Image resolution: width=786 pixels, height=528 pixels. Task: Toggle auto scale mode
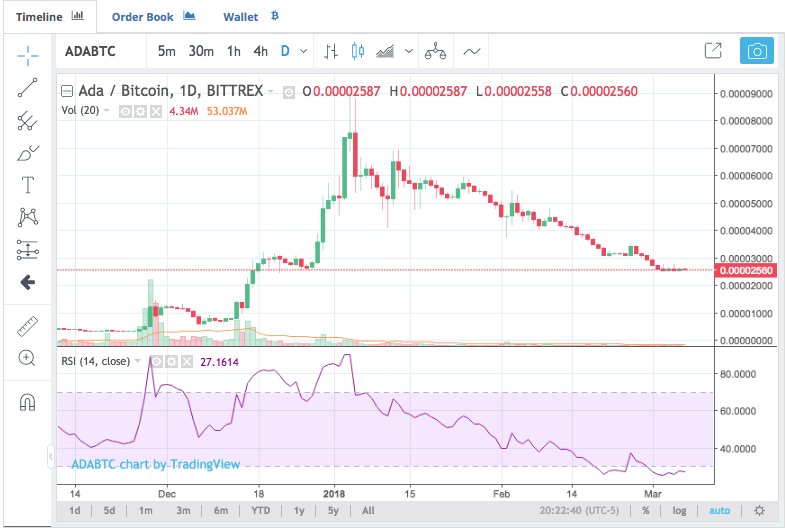pos(719,510)
